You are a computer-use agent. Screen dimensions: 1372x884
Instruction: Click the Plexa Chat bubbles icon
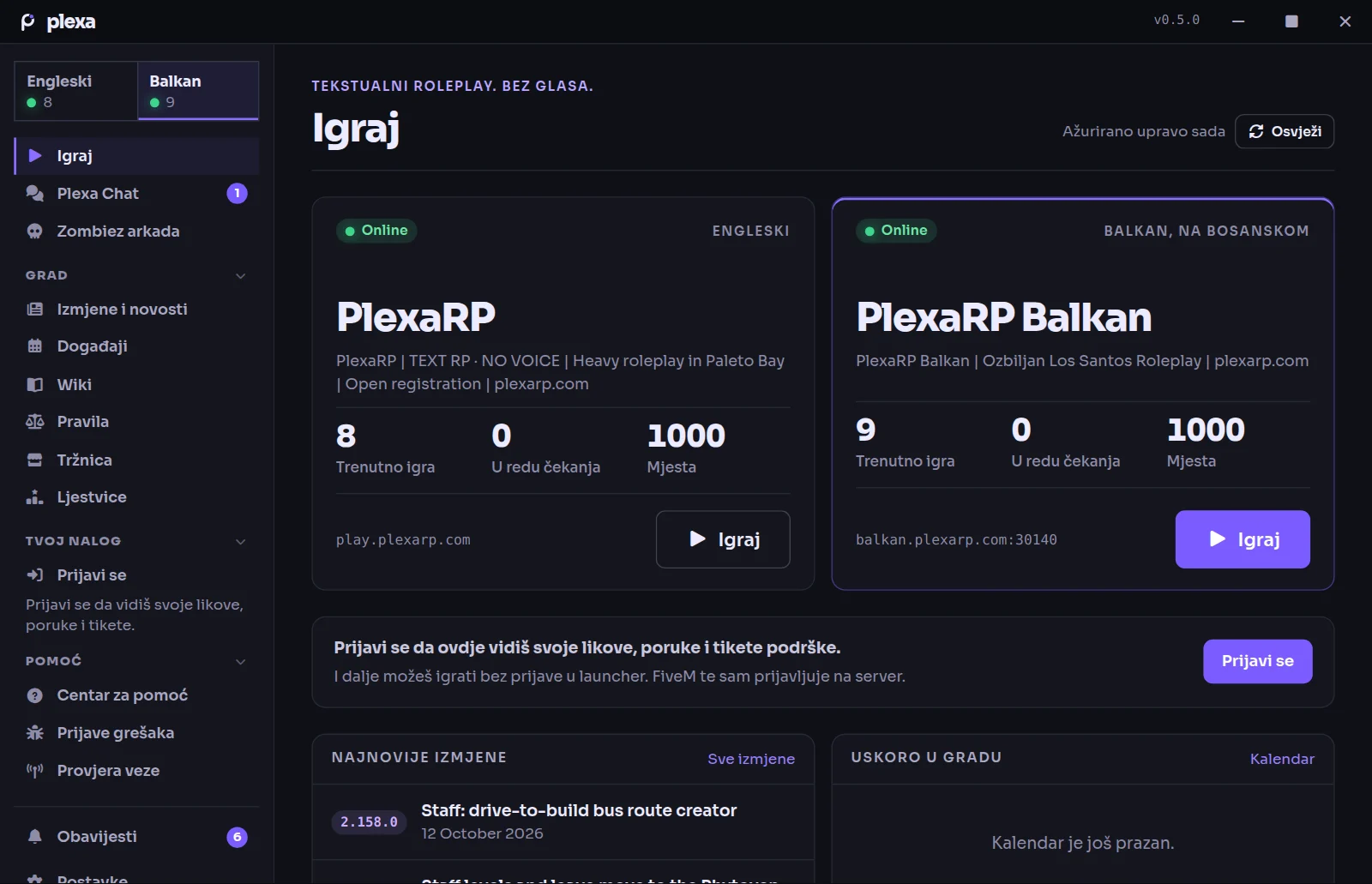point(35,194)
